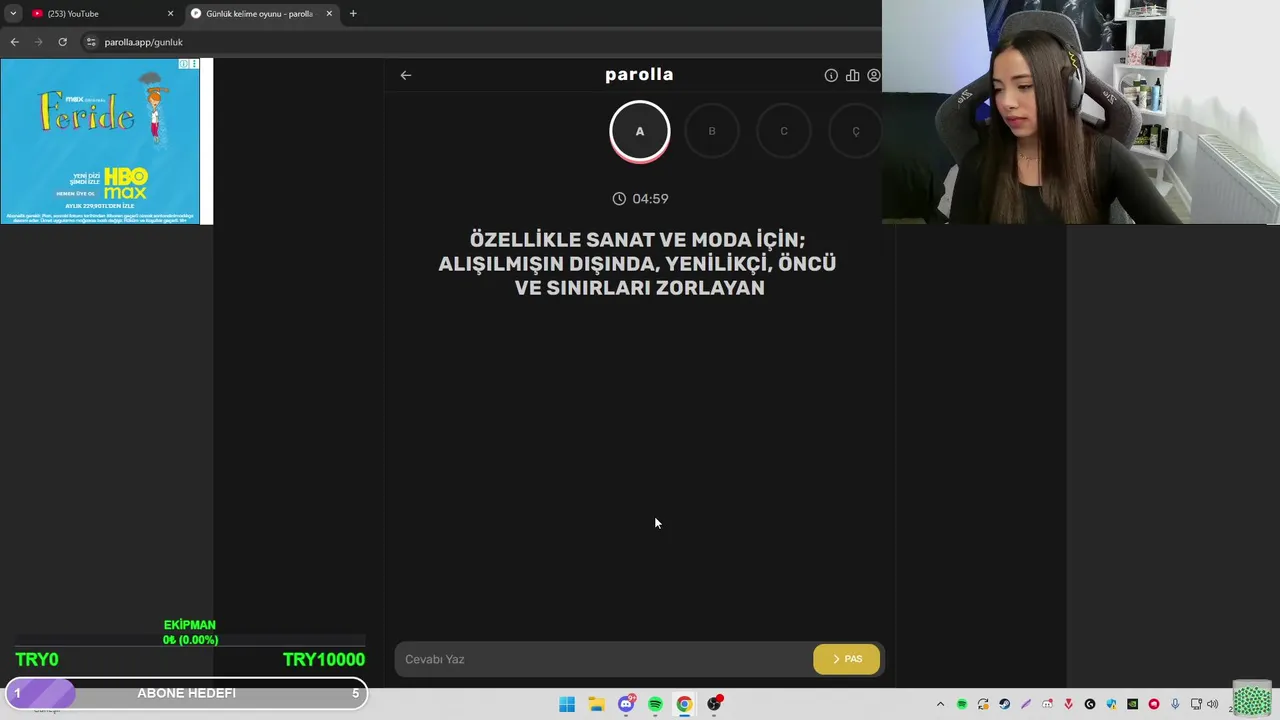Switch to the (253) YouTube tab

pos(103,14)
